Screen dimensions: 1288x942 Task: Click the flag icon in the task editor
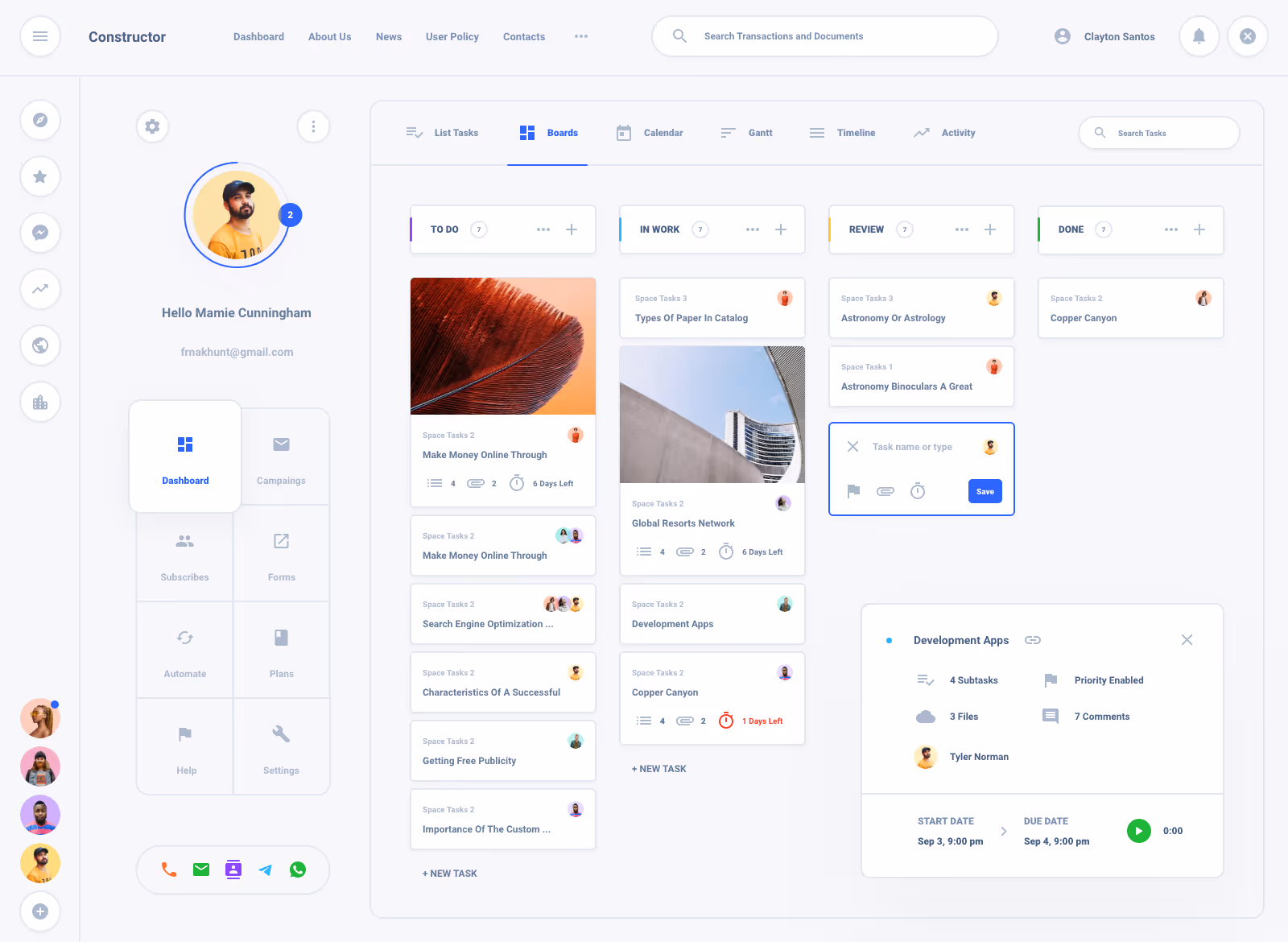pyautogui.click(x=853, y=491)
